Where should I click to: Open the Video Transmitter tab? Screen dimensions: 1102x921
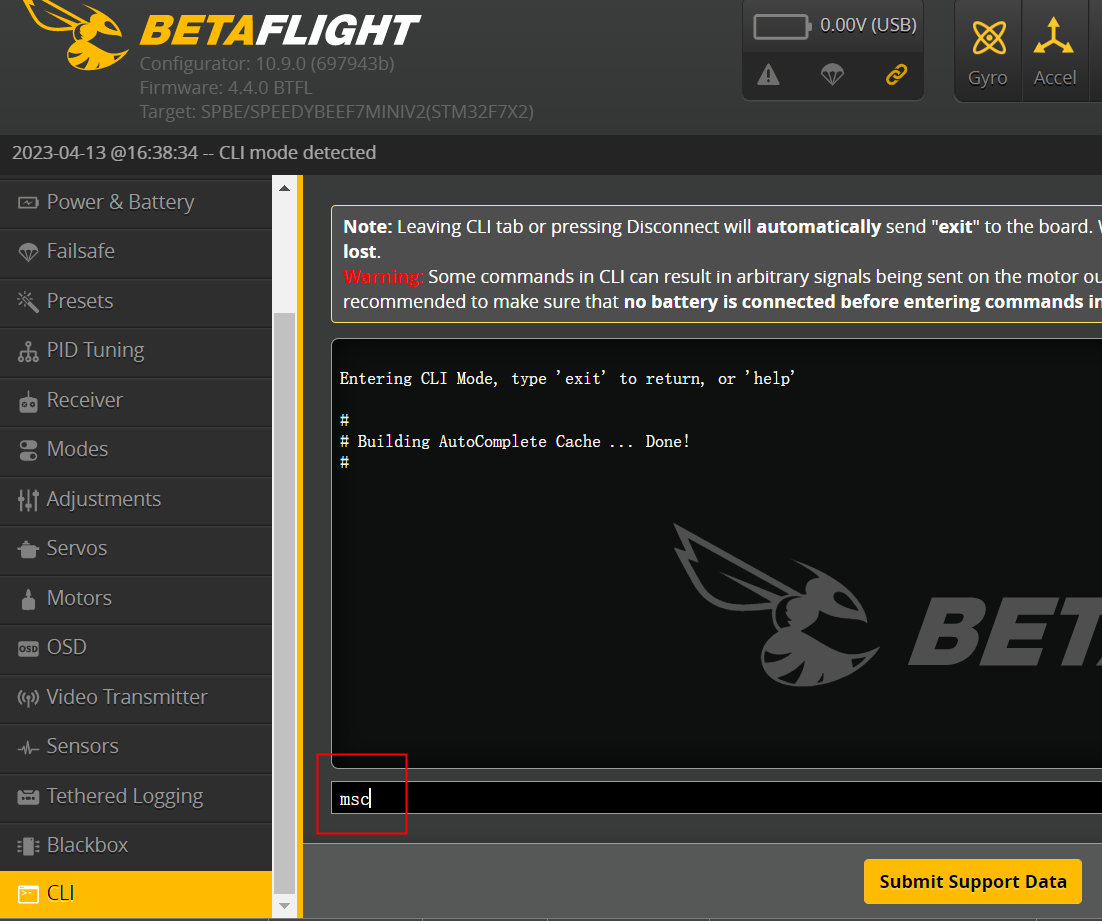(136, 698)
